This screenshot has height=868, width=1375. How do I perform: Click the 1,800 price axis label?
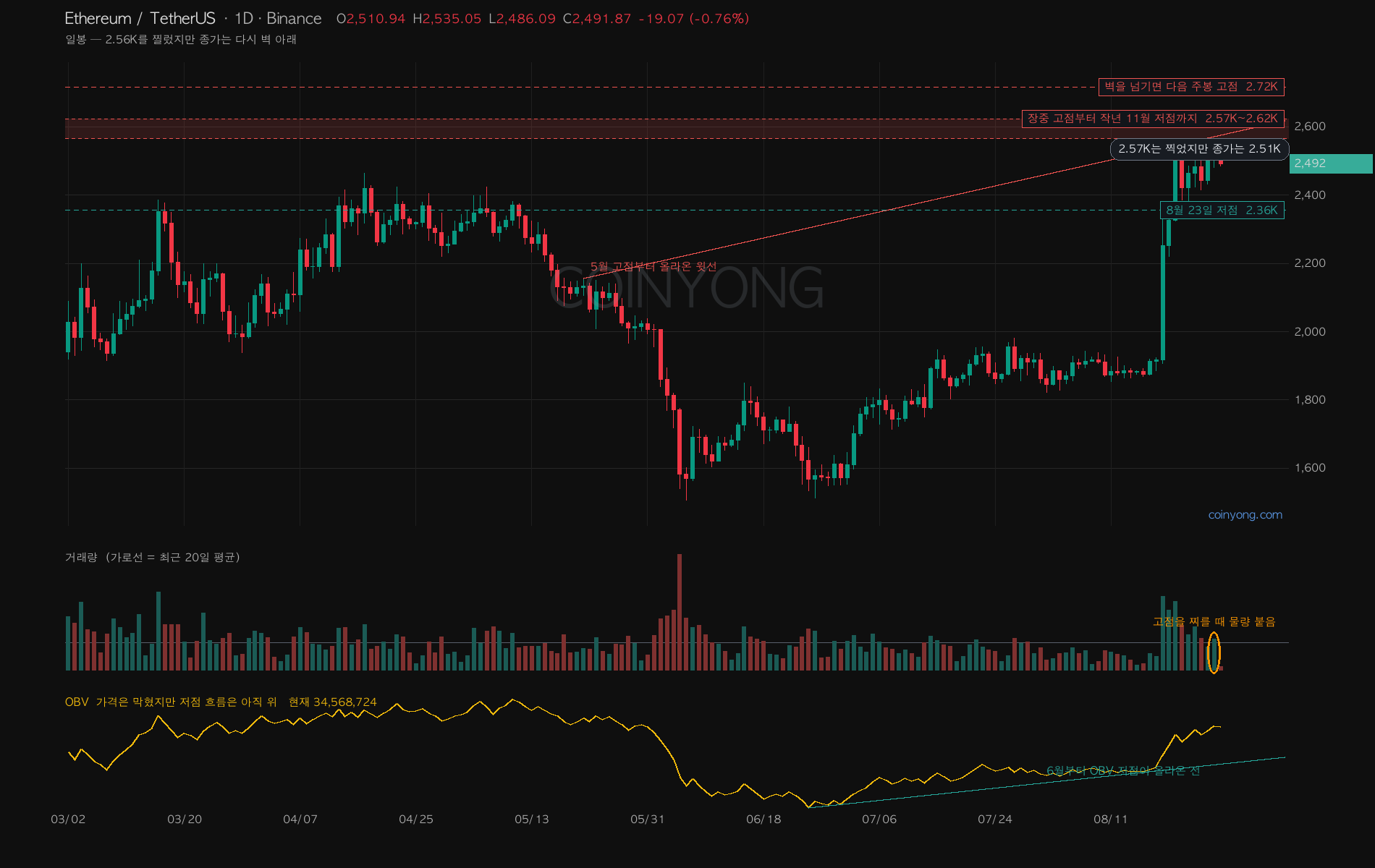(x=1310, y=400)
